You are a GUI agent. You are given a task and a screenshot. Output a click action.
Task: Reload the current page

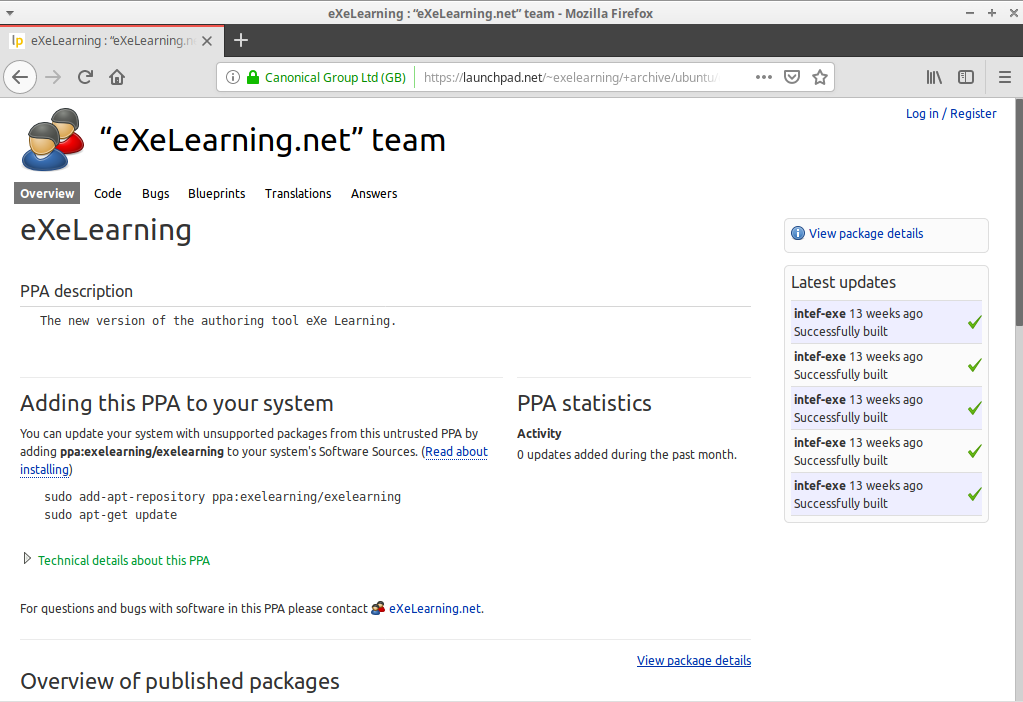click(85, 78)
